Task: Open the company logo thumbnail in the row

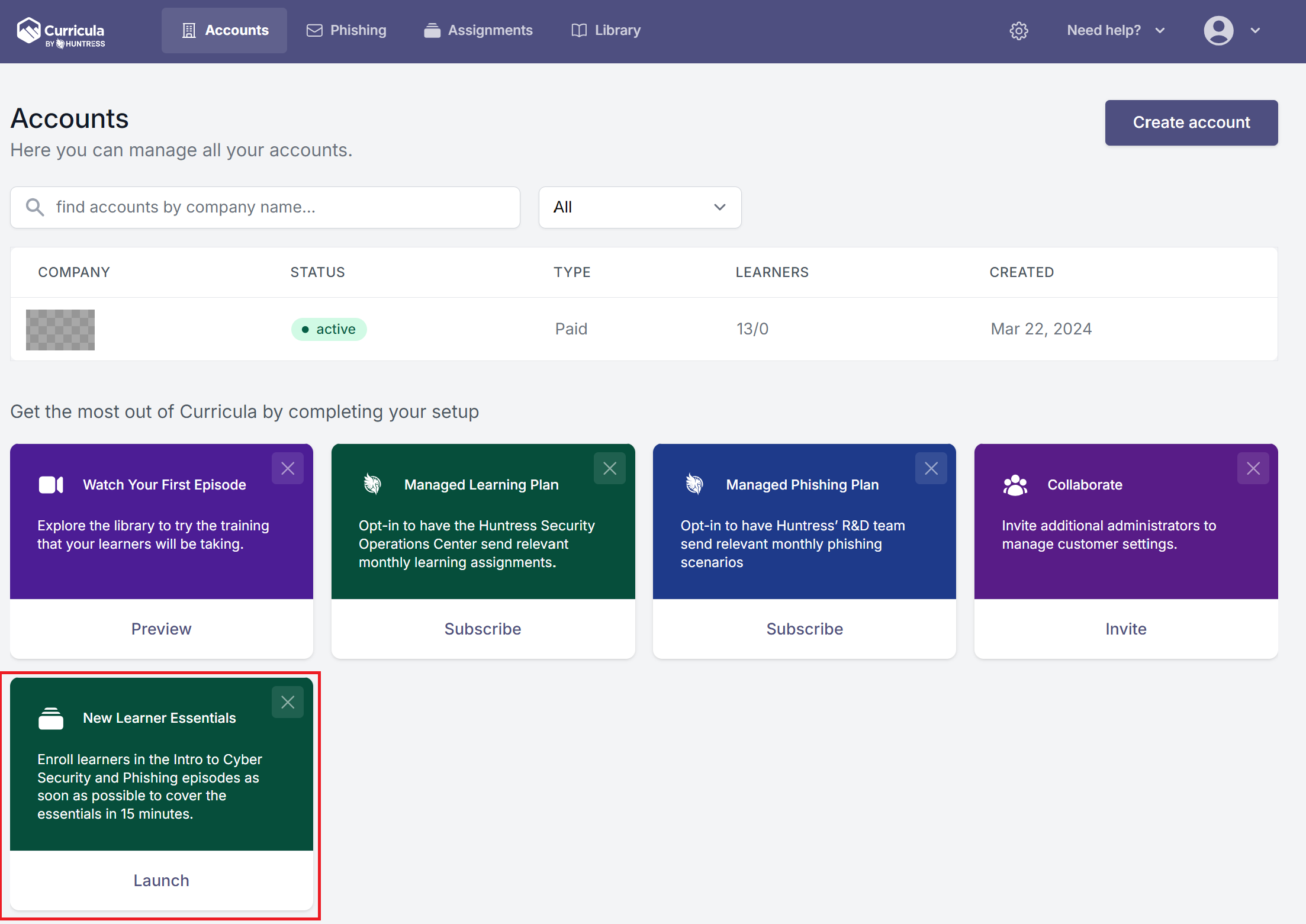Action: point(60,330)
